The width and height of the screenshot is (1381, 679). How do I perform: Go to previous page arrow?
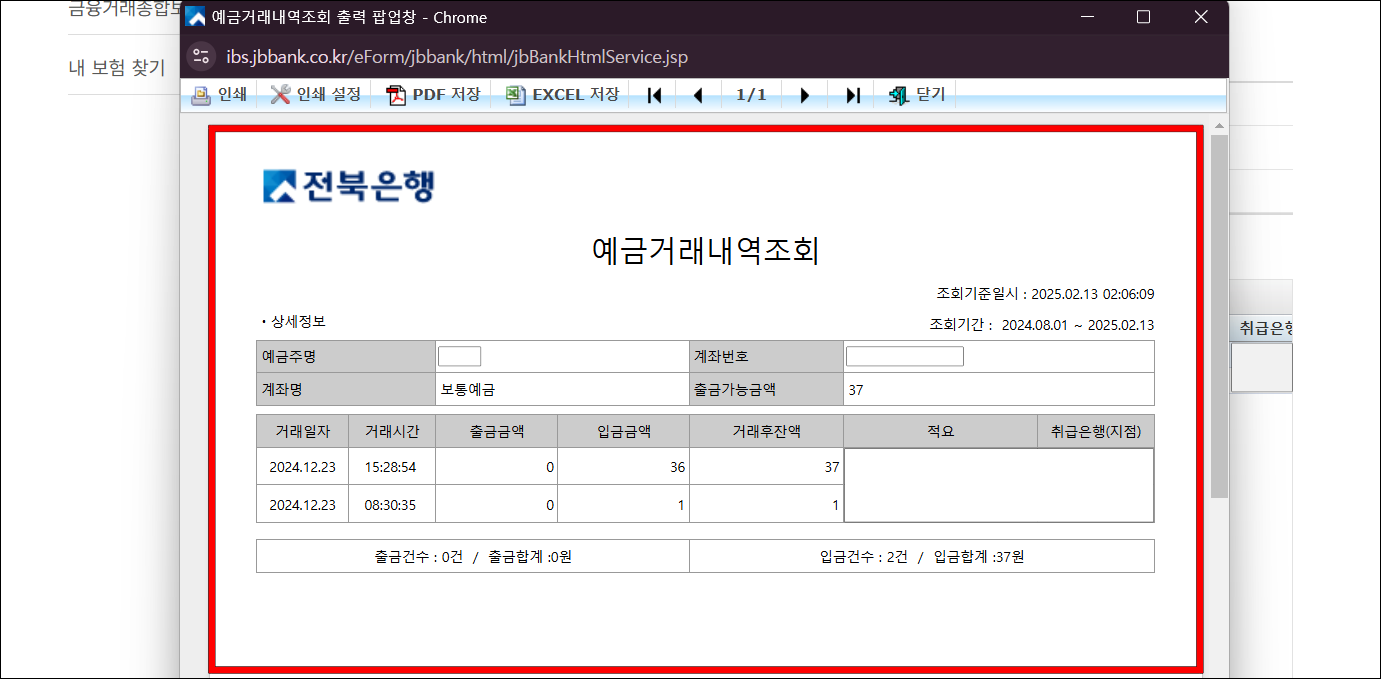699,94
